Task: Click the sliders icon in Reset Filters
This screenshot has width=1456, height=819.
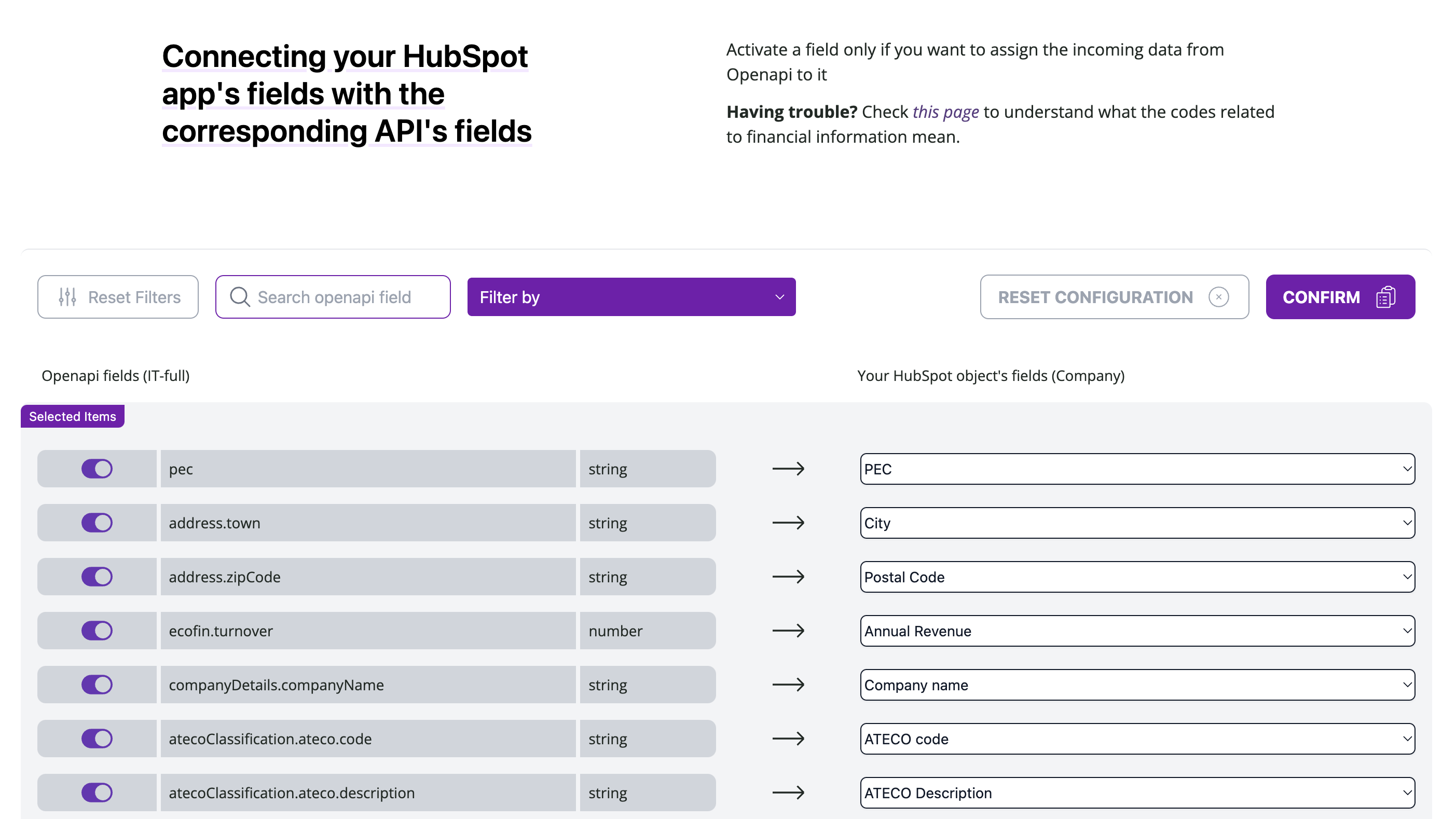Action: 67,297
